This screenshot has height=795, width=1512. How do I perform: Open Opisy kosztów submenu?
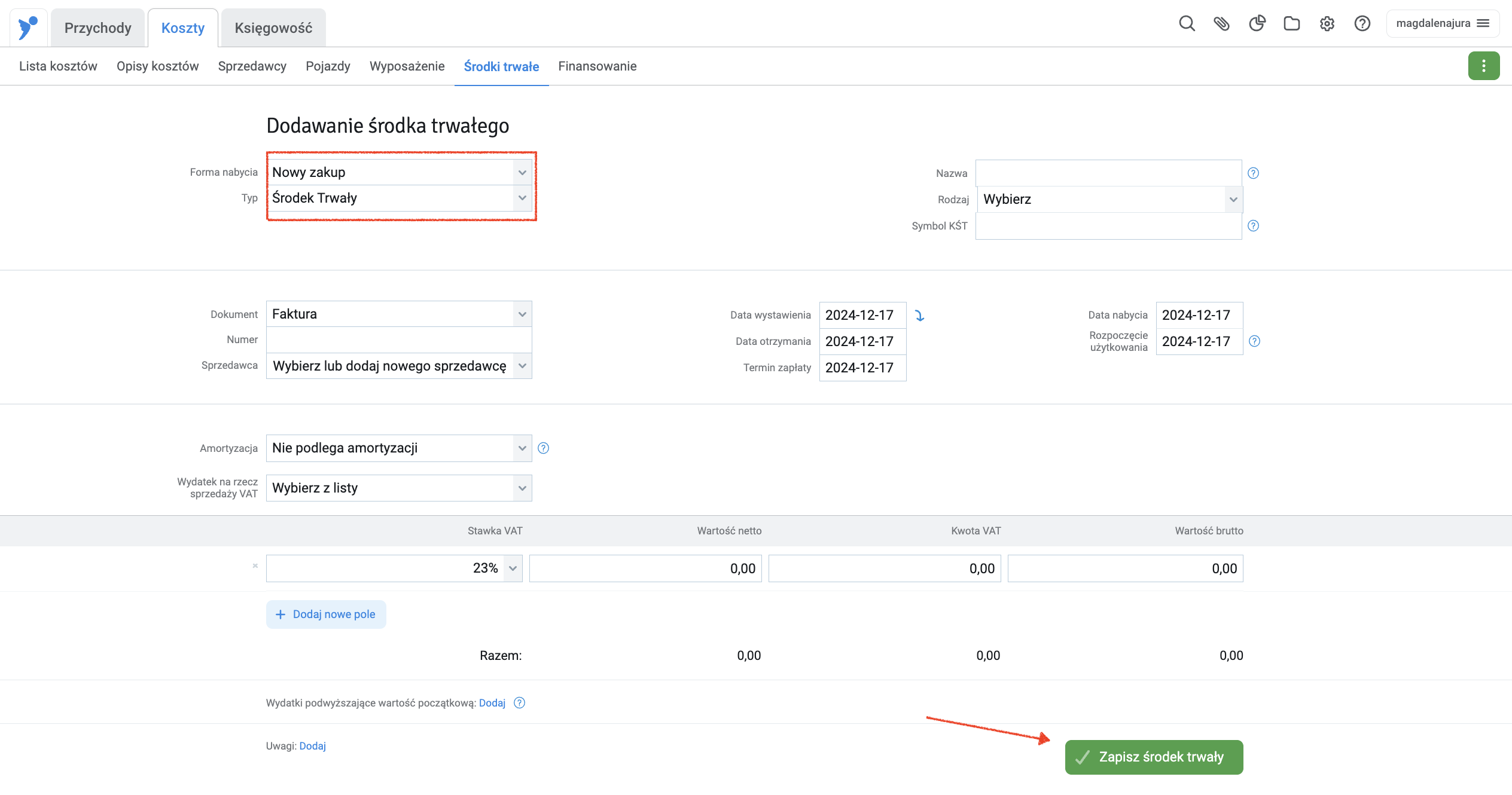(x=158, y=66)
